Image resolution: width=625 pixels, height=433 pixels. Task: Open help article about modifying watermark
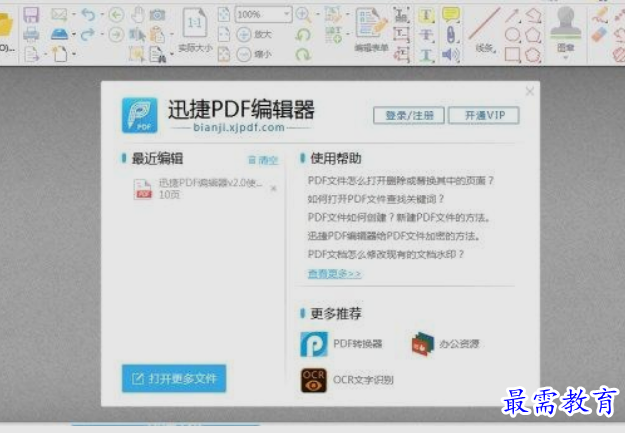click(386, 254)
